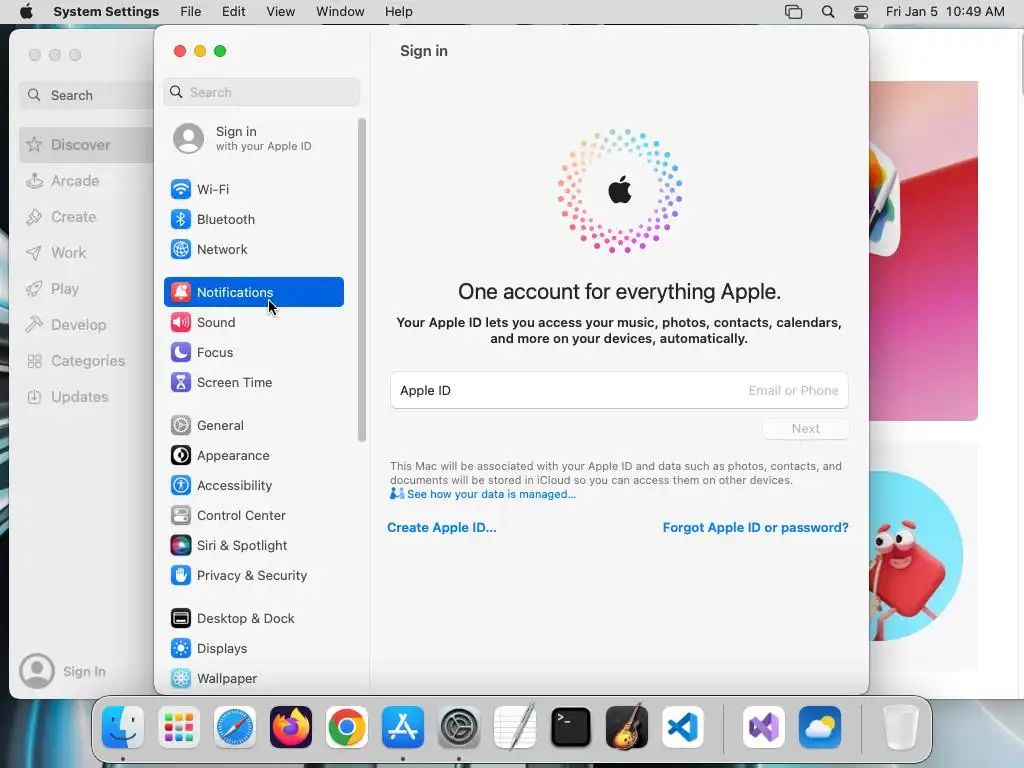Click System Settings gear in the Dock
Viewport: 1024px width, 768px height.
459,727
